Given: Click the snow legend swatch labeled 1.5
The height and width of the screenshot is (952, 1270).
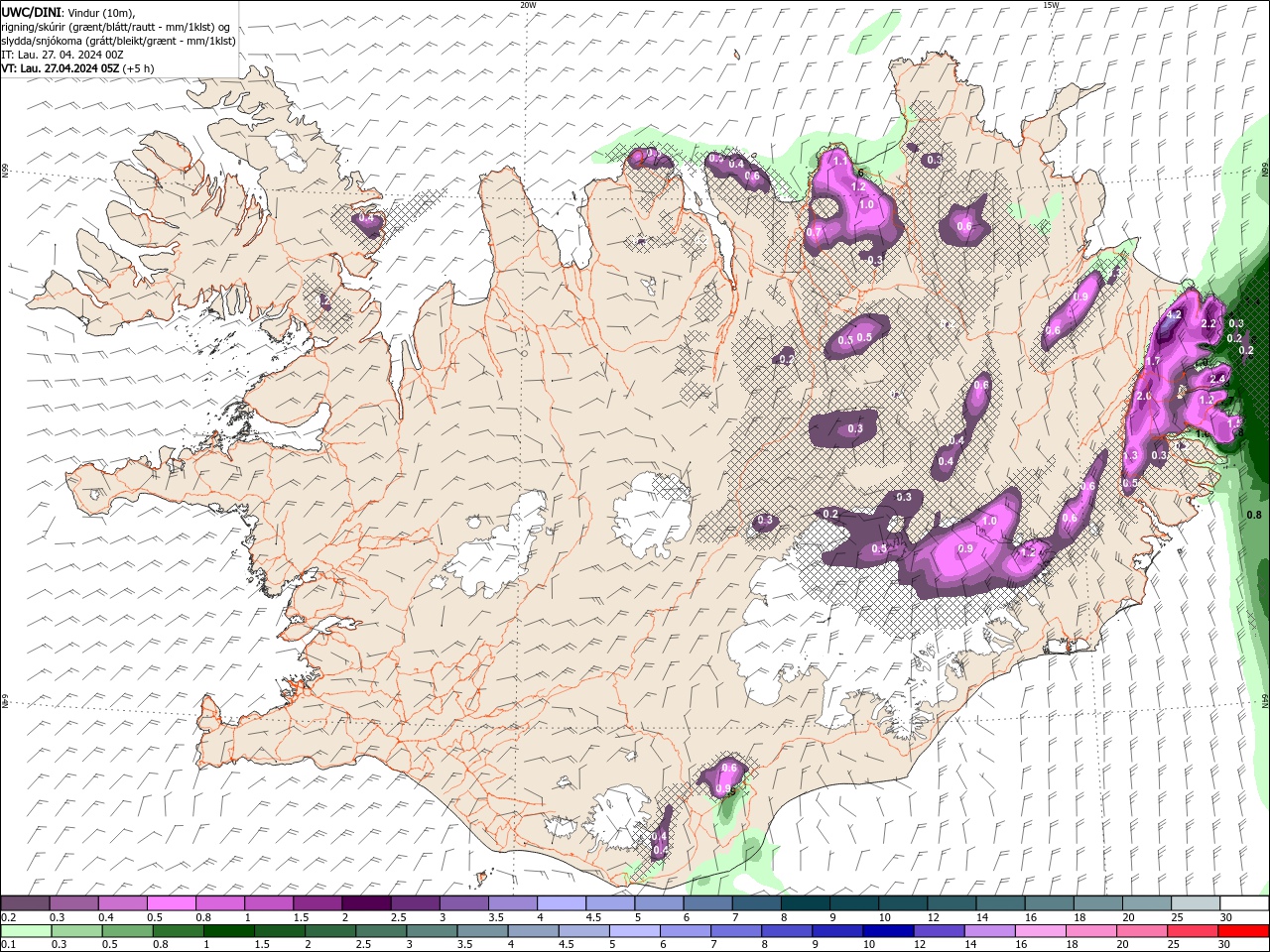Looking at the screenshot, I should [x=317, y=903].
